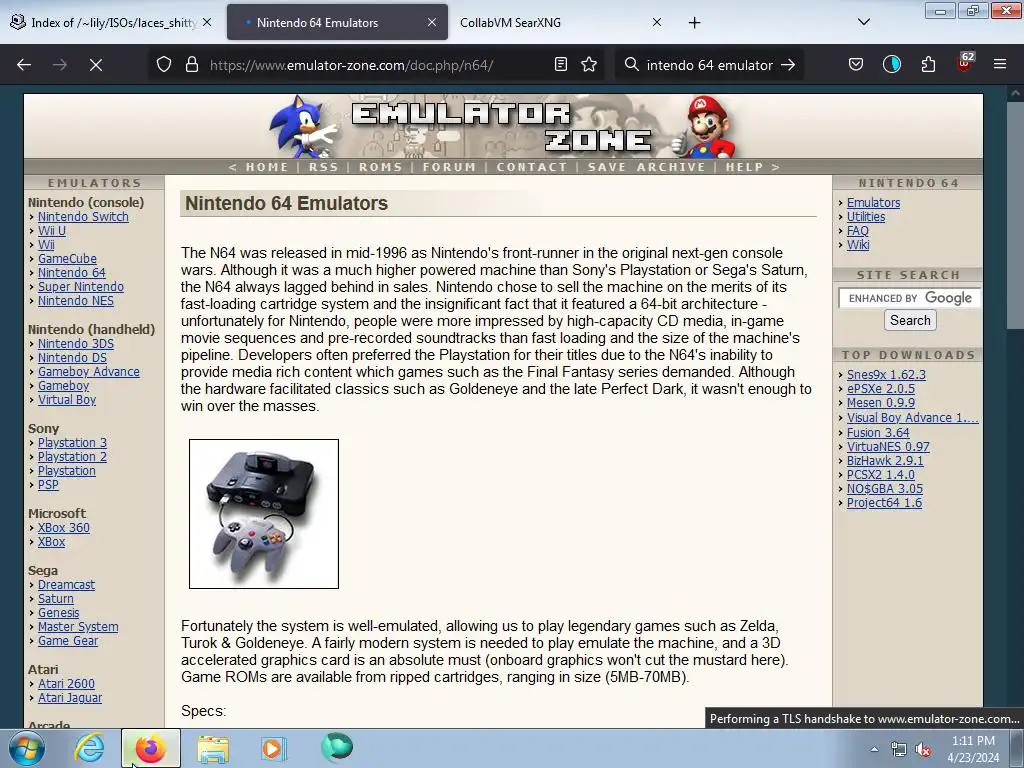
Task: Open Project64 1.6 top download
Action: tap(884, 503)
